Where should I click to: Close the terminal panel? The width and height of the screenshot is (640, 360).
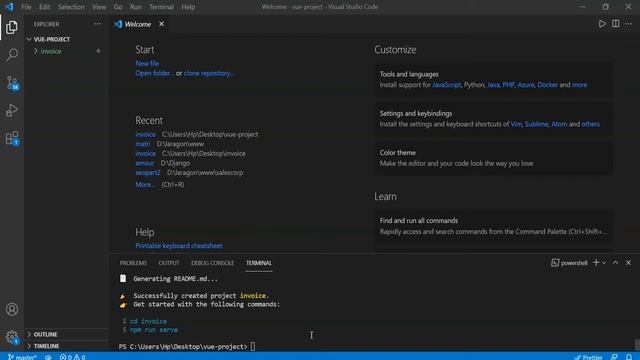click(629, 263)
